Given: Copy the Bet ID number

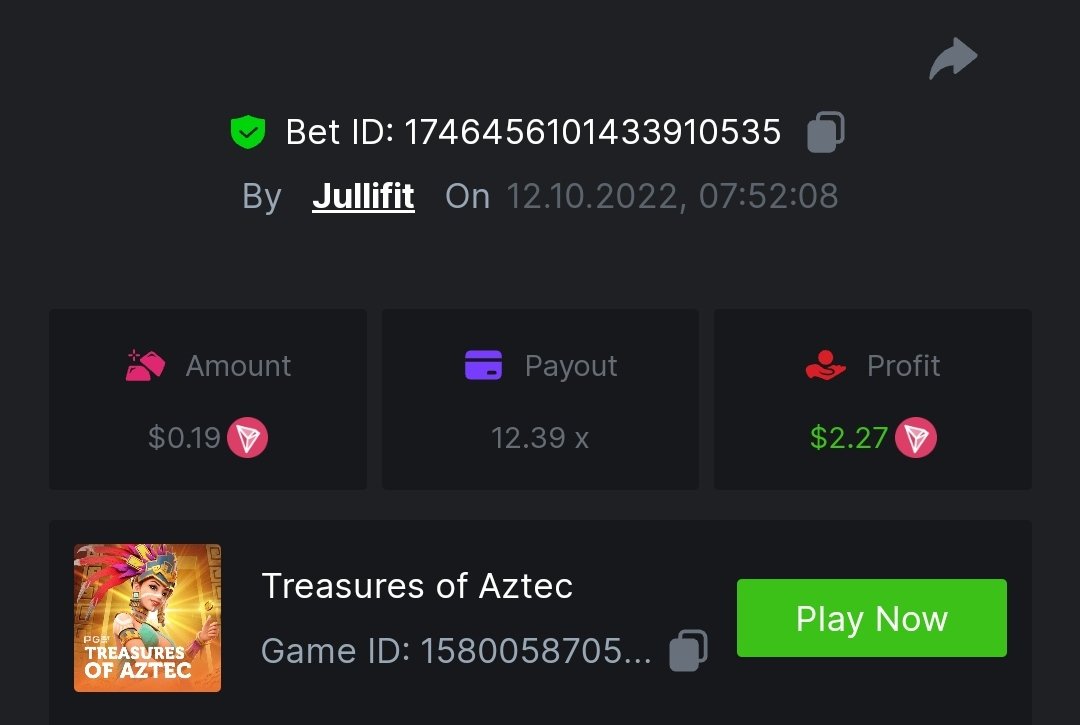Looking at the screenshot, I should (826, 132).
